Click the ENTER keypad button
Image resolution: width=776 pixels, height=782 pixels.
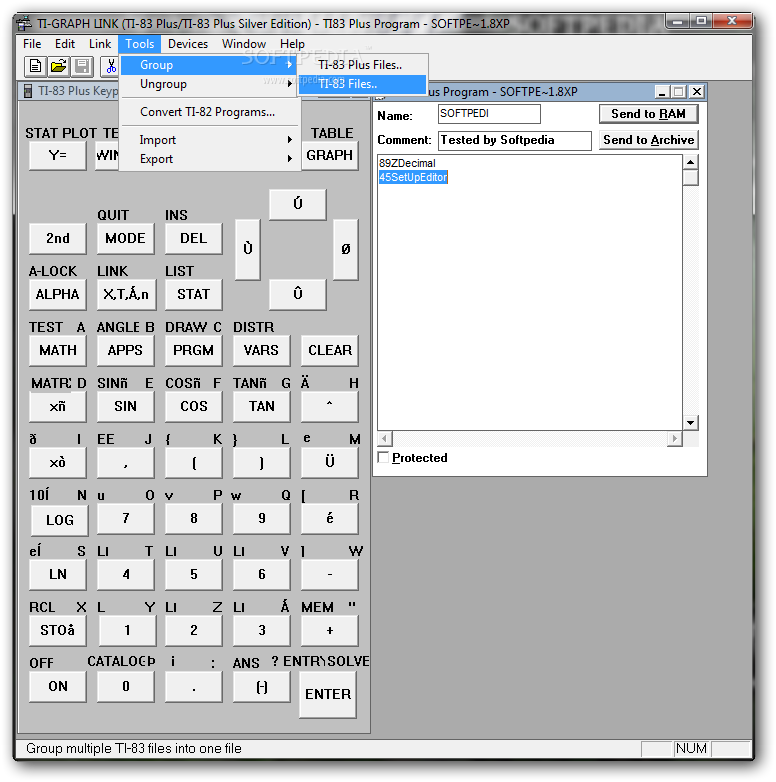point(328,694)
